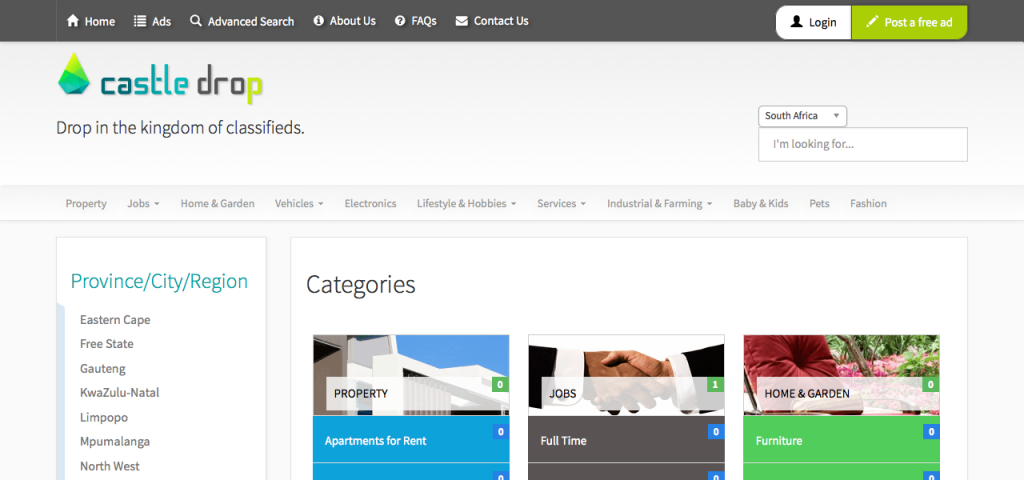Open the South Africa country dropdown
This screenshot has height=480, width=1024.
point(802,116)
